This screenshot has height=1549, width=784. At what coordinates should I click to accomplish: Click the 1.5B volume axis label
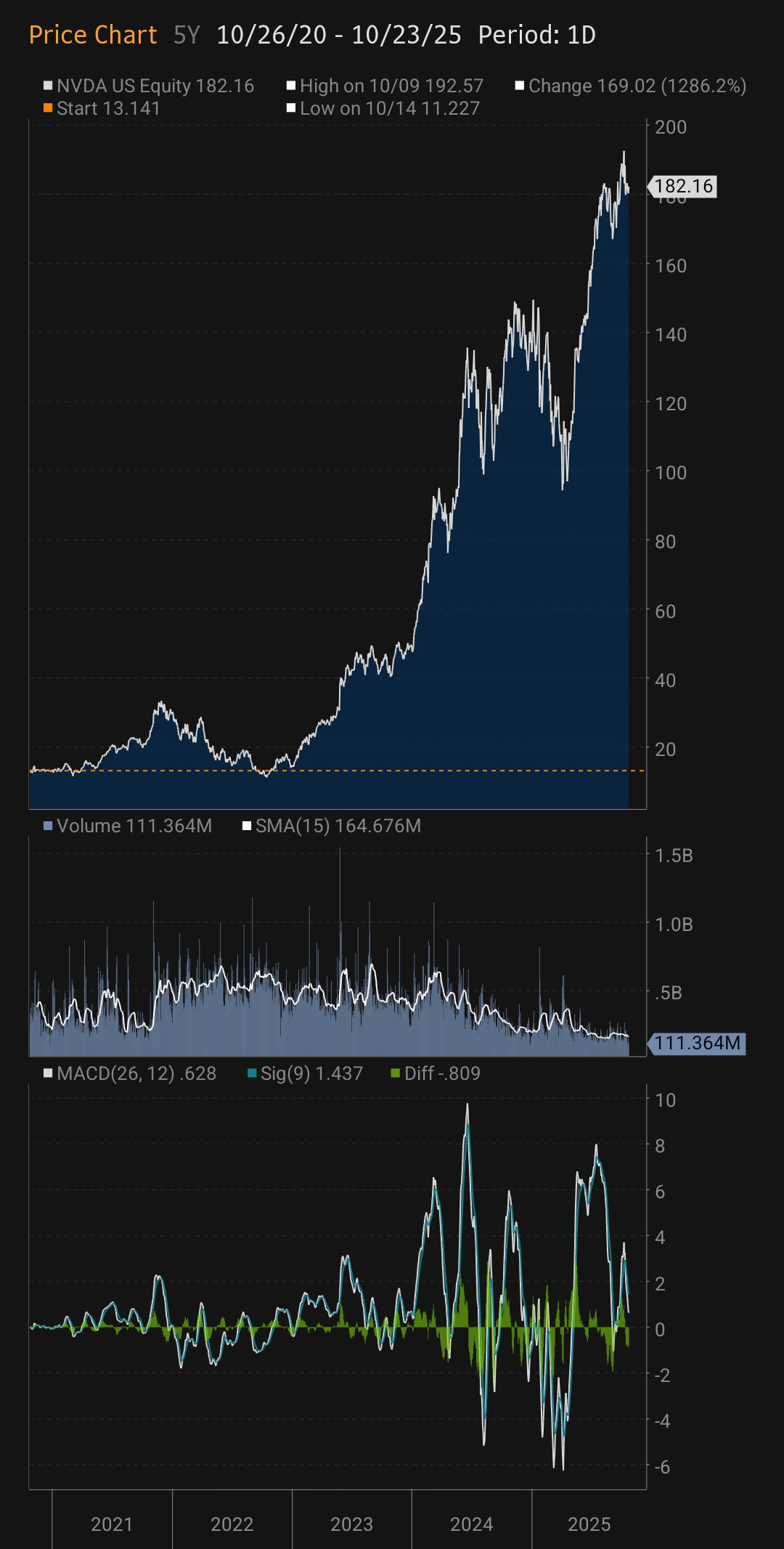pos(674,855)
